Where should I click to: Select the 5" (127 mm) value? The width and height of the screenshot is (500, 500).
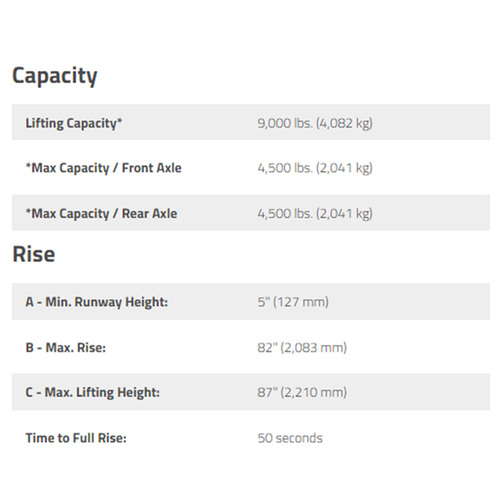tap(293, 302)
